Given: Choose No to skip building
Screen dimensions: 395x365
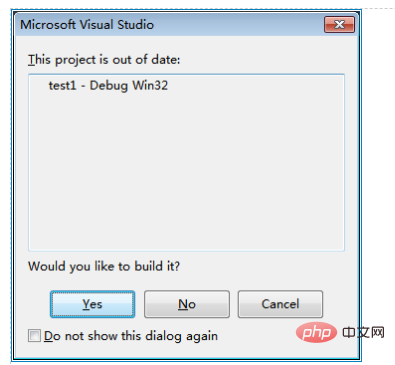Looking at the screenshot, I should click(187, 304).
